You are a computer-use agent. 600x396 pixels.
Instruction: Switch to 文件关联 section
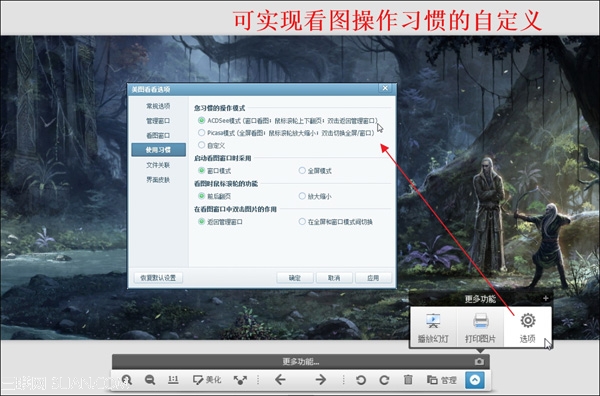pos(158,165)
